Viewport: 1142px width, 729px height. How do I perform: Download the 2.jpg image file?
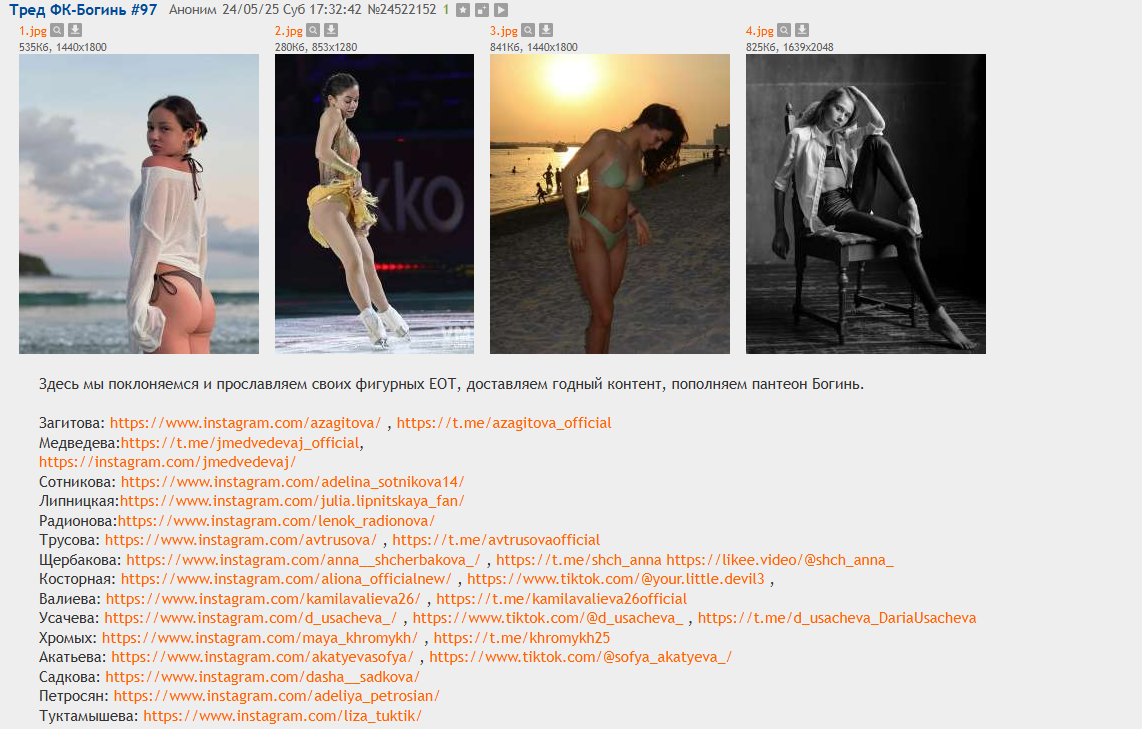pos(331,31)
